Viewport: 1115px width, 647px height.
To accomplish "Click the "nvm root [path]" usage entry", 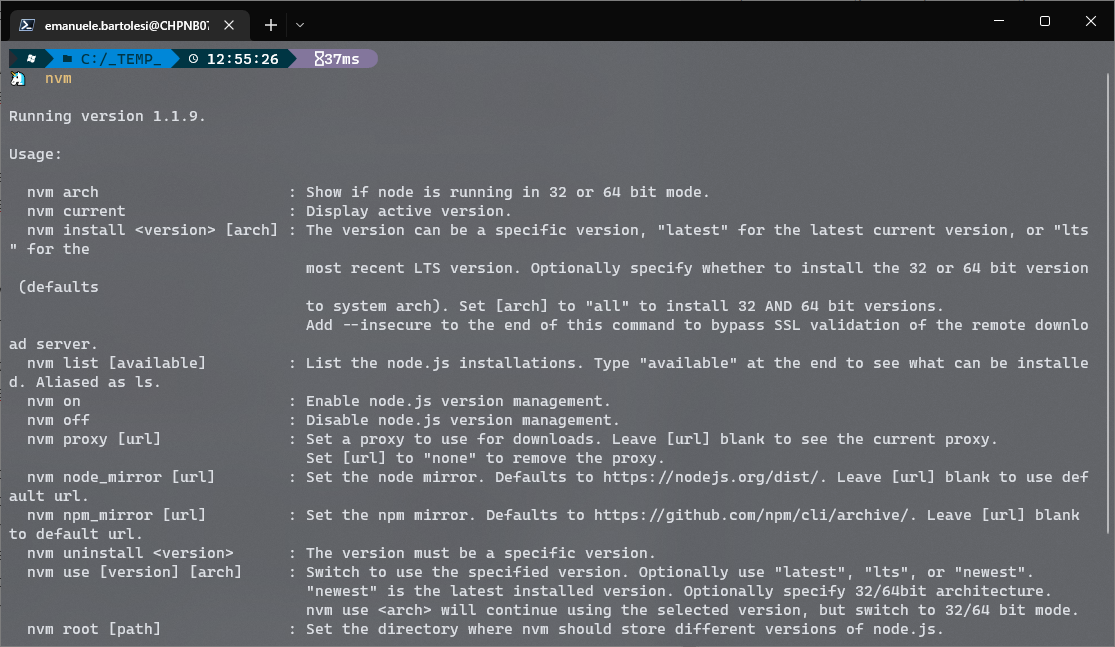I will click(x=94, y=629).
